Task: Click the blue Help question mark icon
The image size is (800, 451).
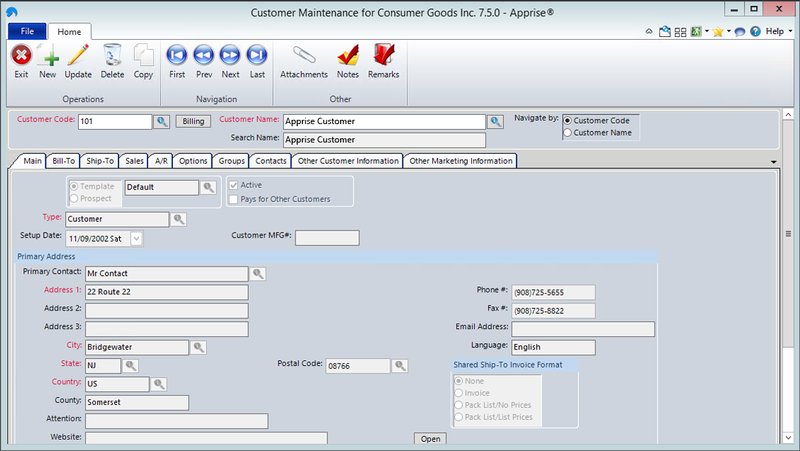Action: [756, 32]
